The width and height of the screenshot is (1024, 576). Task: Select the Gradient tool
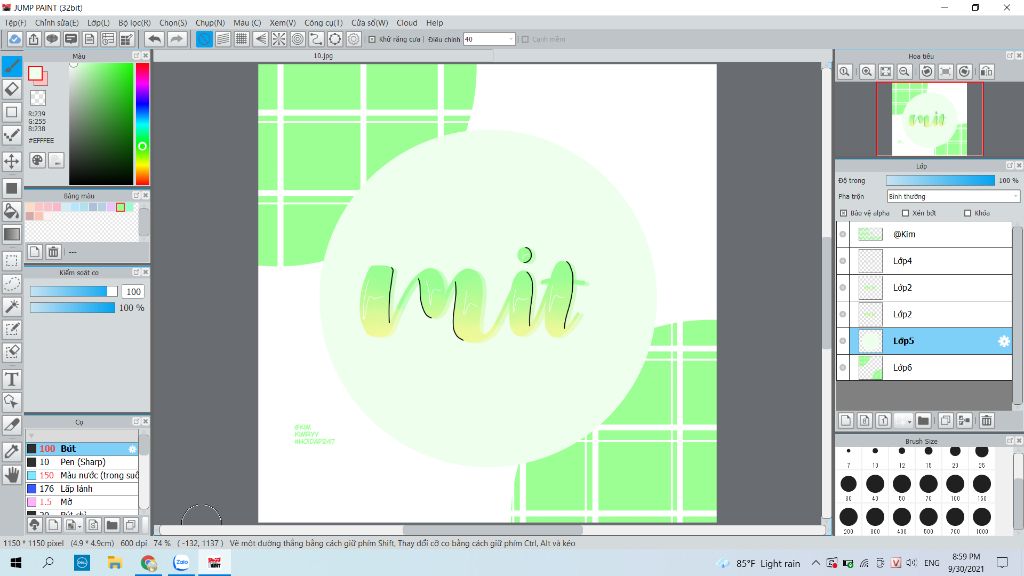click(x=12, y=234)
